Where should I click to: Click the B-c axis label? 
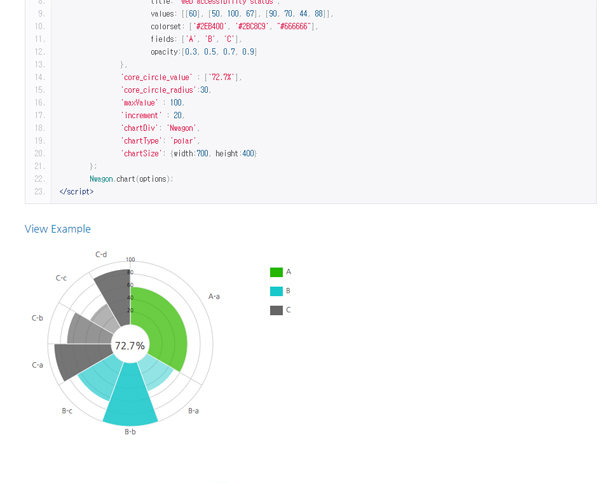point(67,411)
